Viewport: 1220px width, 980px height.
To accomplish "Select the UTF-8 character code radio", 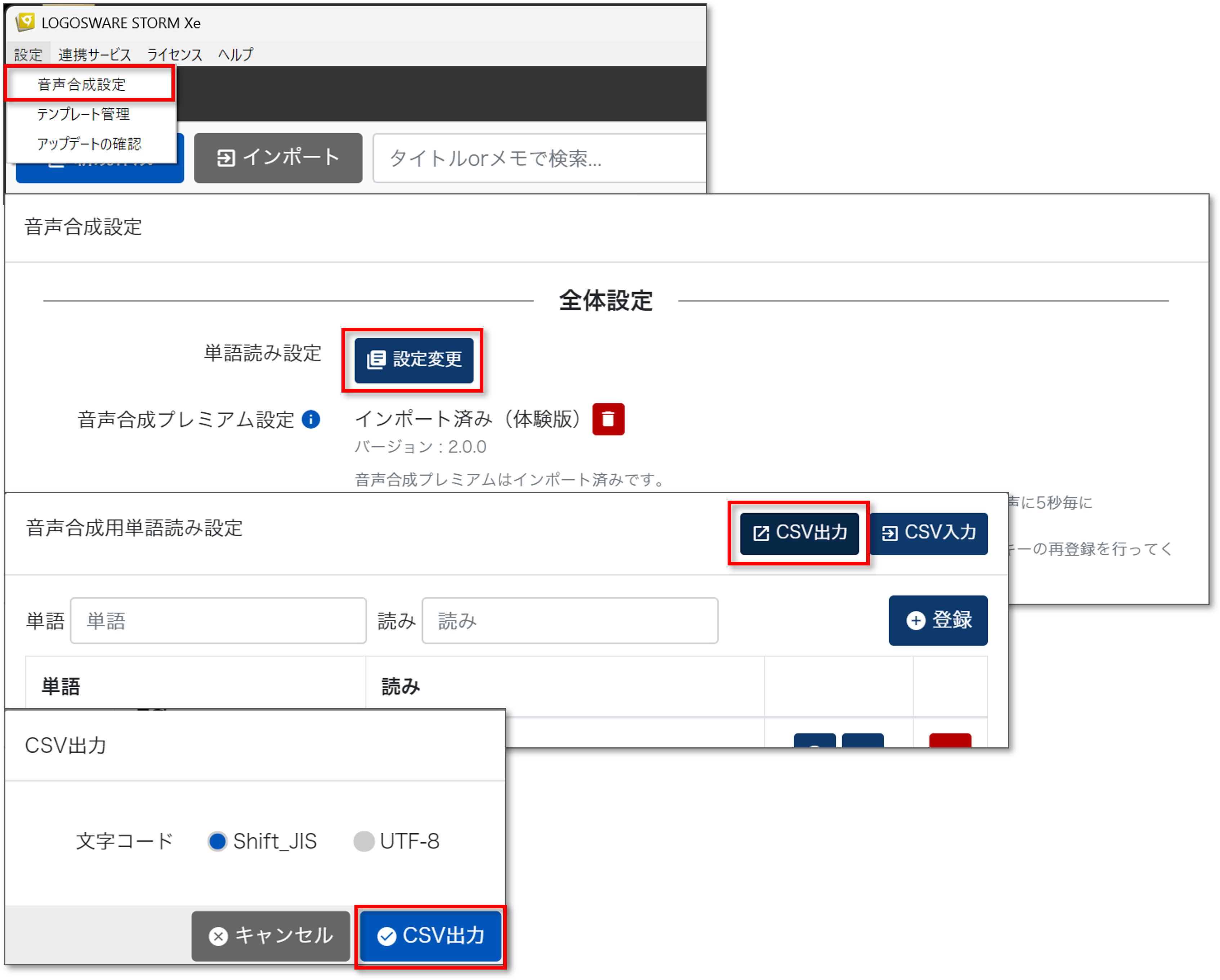I will [364, 841].
